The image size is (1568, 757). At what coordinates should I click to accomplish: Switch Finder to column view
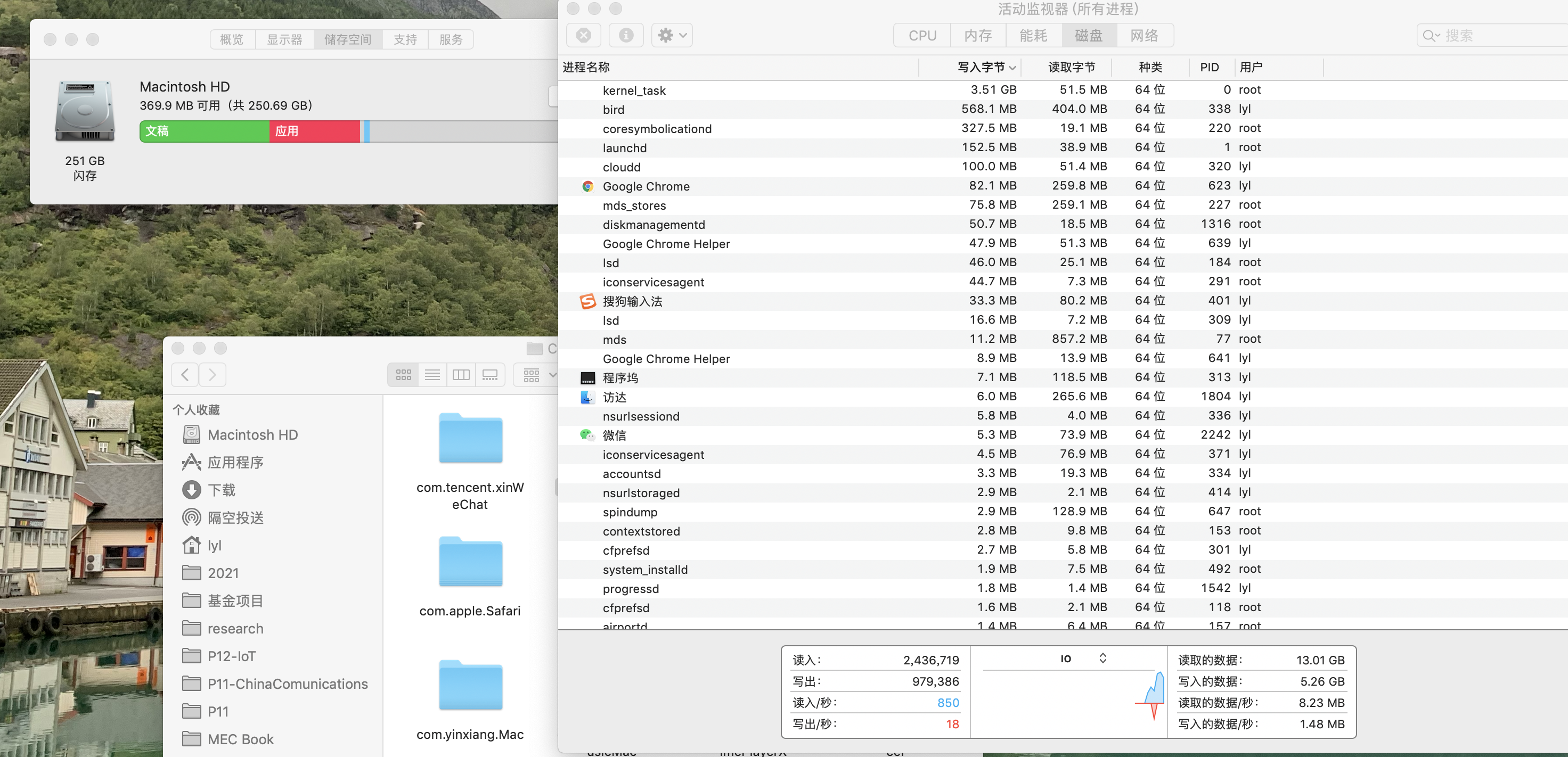point(461,375)
